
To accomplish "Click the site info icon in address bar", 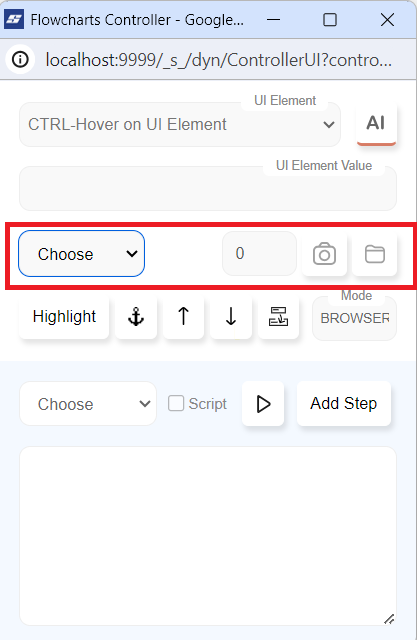I will [20, 60].
